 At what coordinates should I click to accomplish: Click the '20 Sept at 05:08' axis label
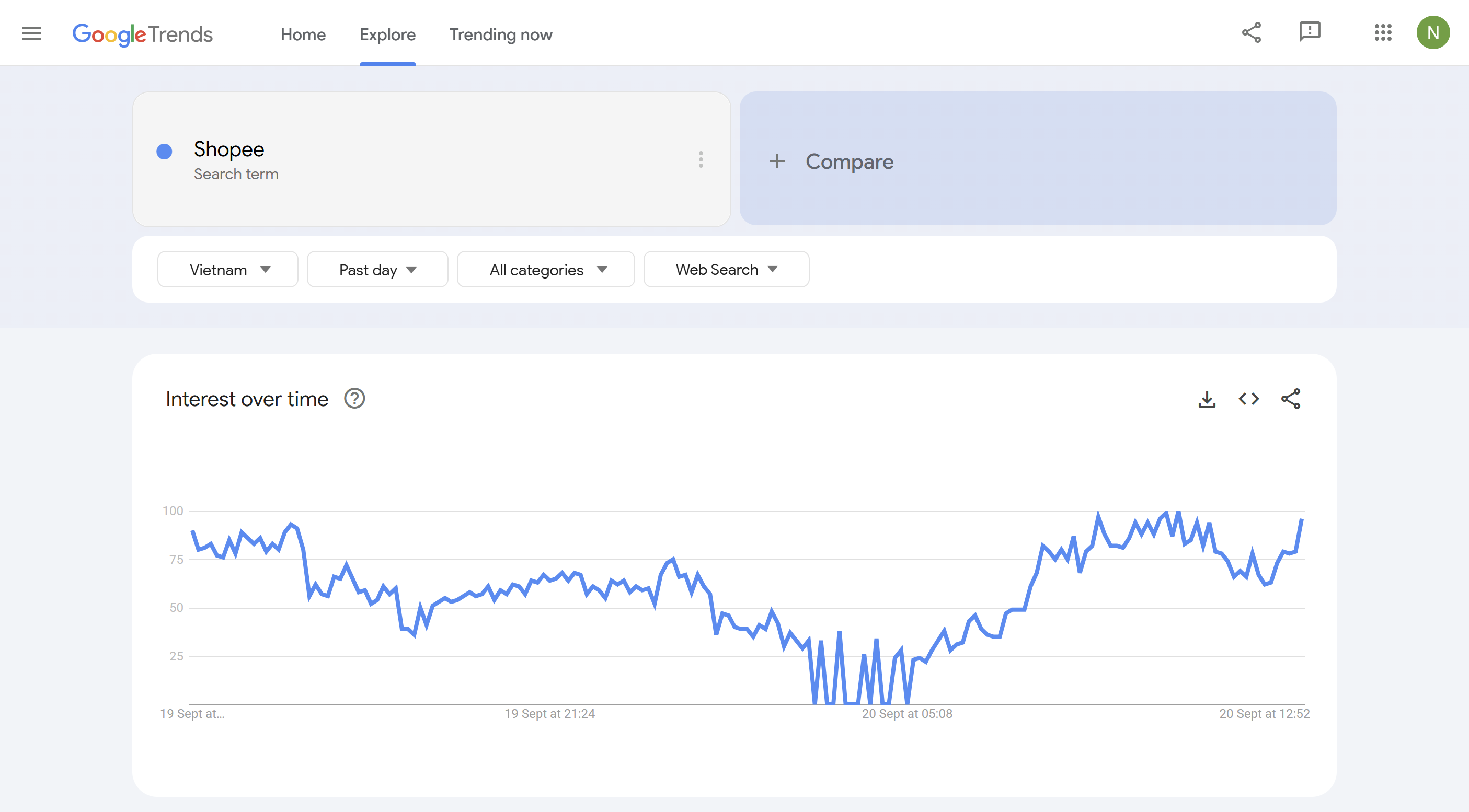906,713
